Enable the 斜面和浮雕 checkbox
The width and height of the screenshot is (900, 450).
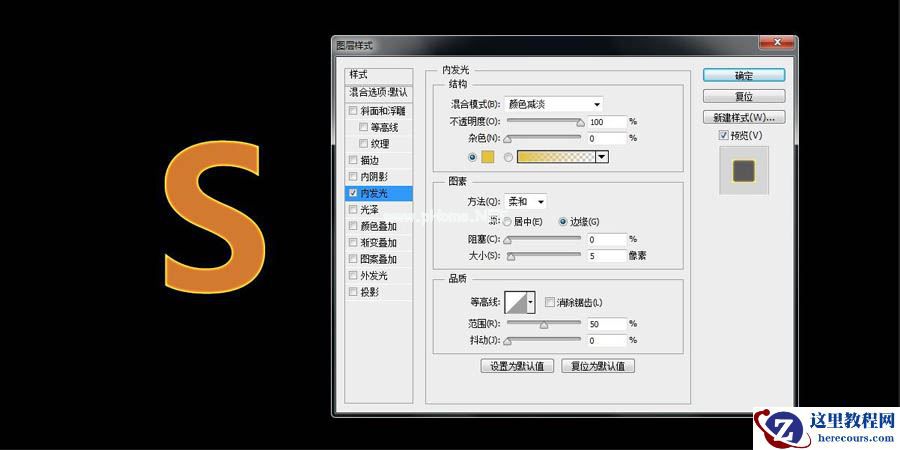[x=353, y=111]
